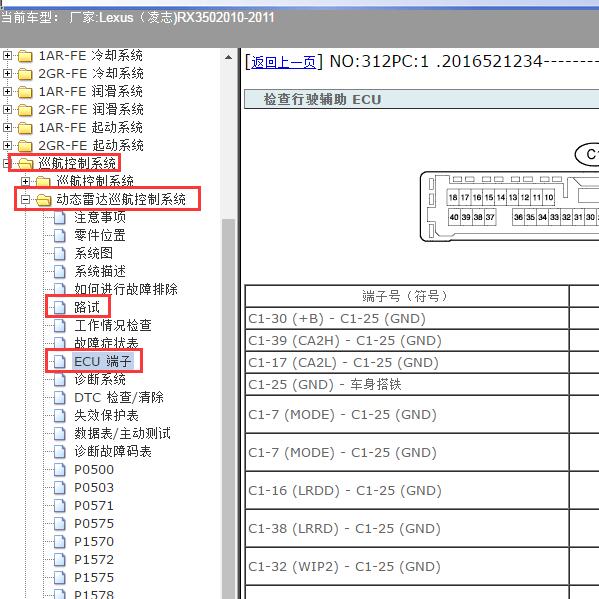Click the tree panel scroll-up arrow
Viewport: 599px width, 599px height.
[x=228, y=58]
